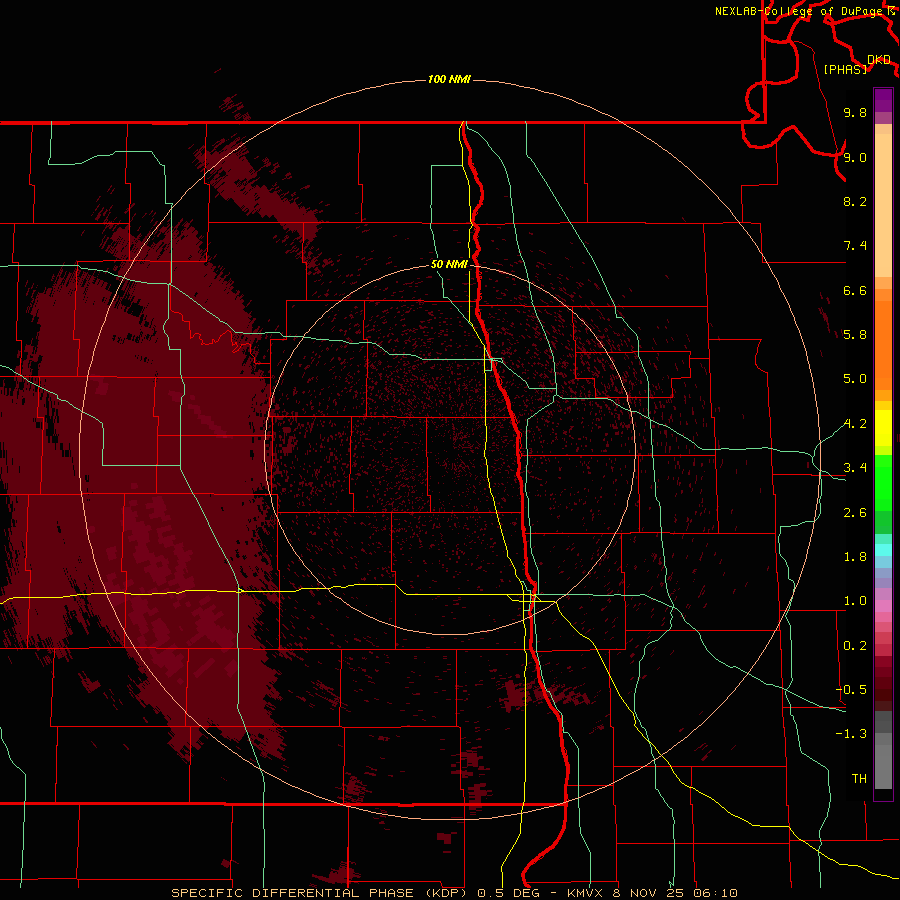Screen dimensions: 900x900
Task: Click the 1.0 value on the color scale
Action: [855, 601]
